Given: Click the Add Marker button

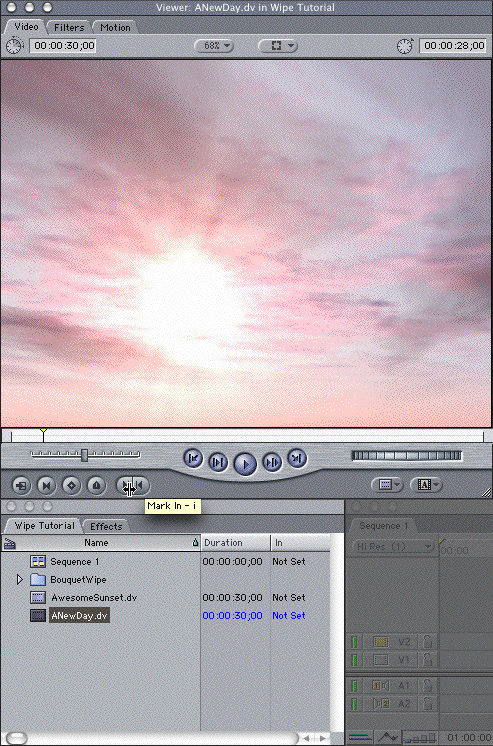Looking at the screenshot, I should (x=97, y=486).
